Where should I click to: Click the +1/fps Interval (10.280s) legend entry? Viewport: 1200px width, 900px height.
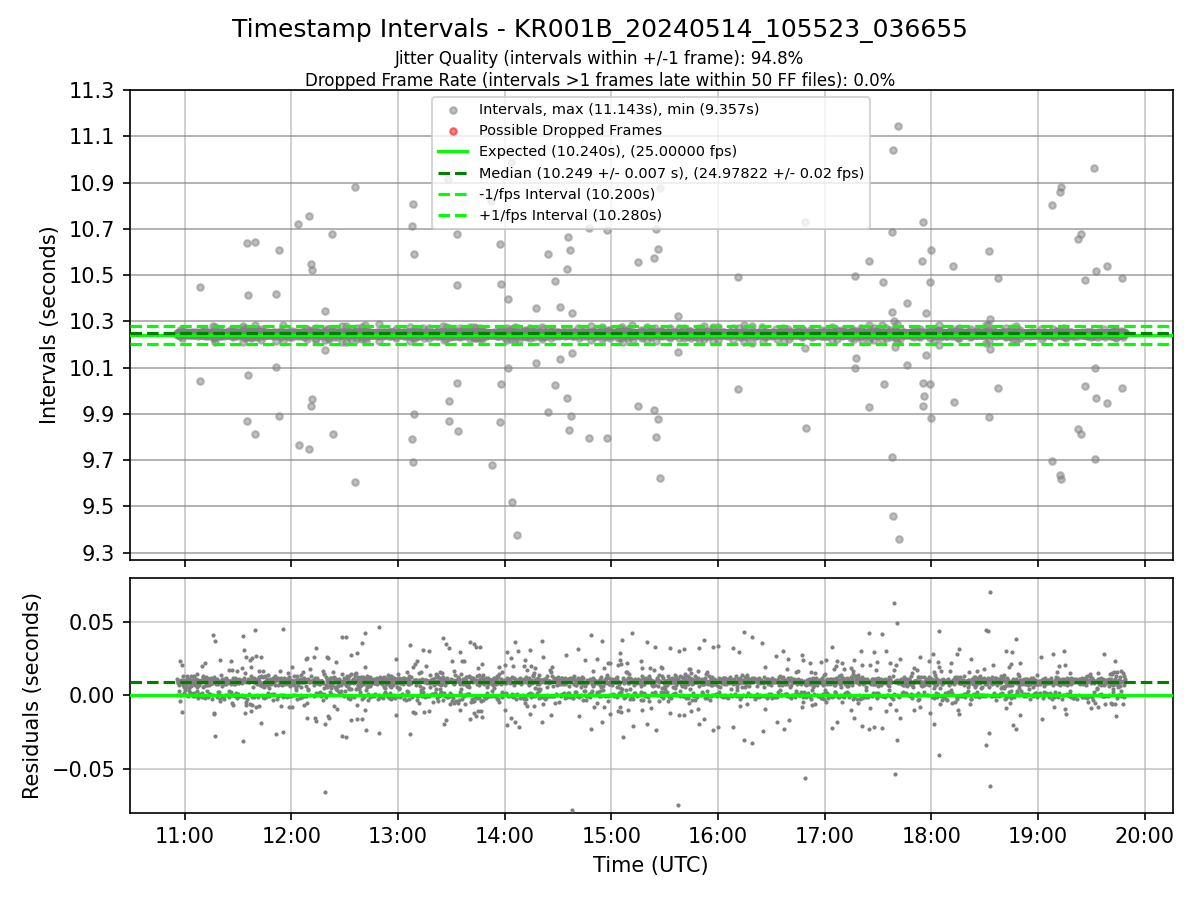(570, 215)
